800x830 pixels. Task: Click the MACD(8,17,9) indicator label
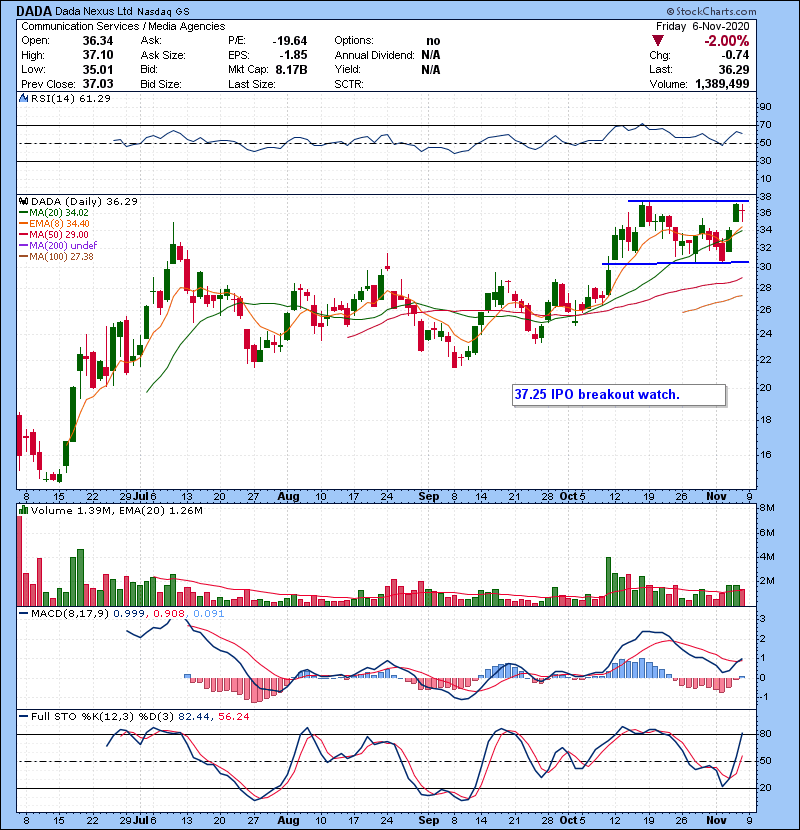click(70, 614)
